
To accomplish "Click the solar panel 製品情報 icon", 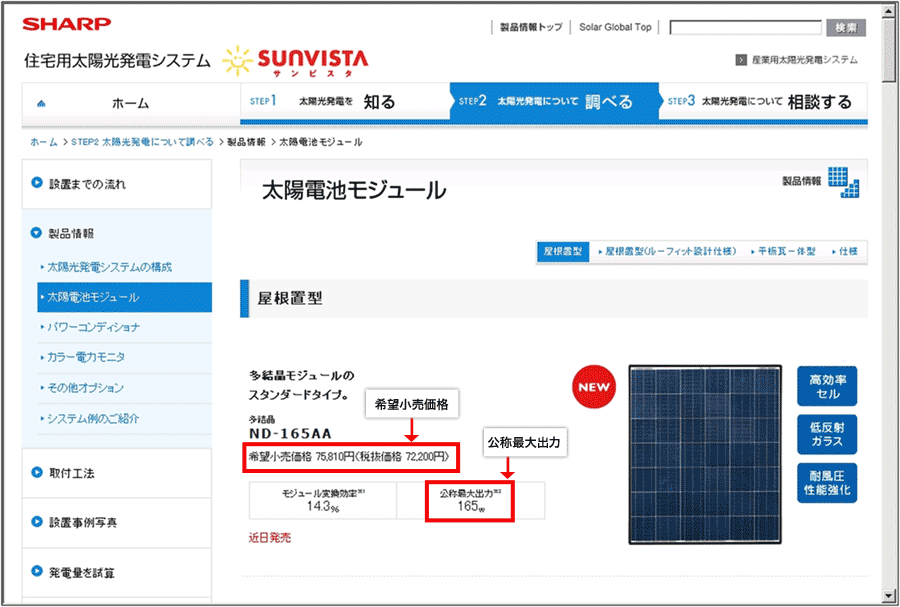I will click(843, 182).
